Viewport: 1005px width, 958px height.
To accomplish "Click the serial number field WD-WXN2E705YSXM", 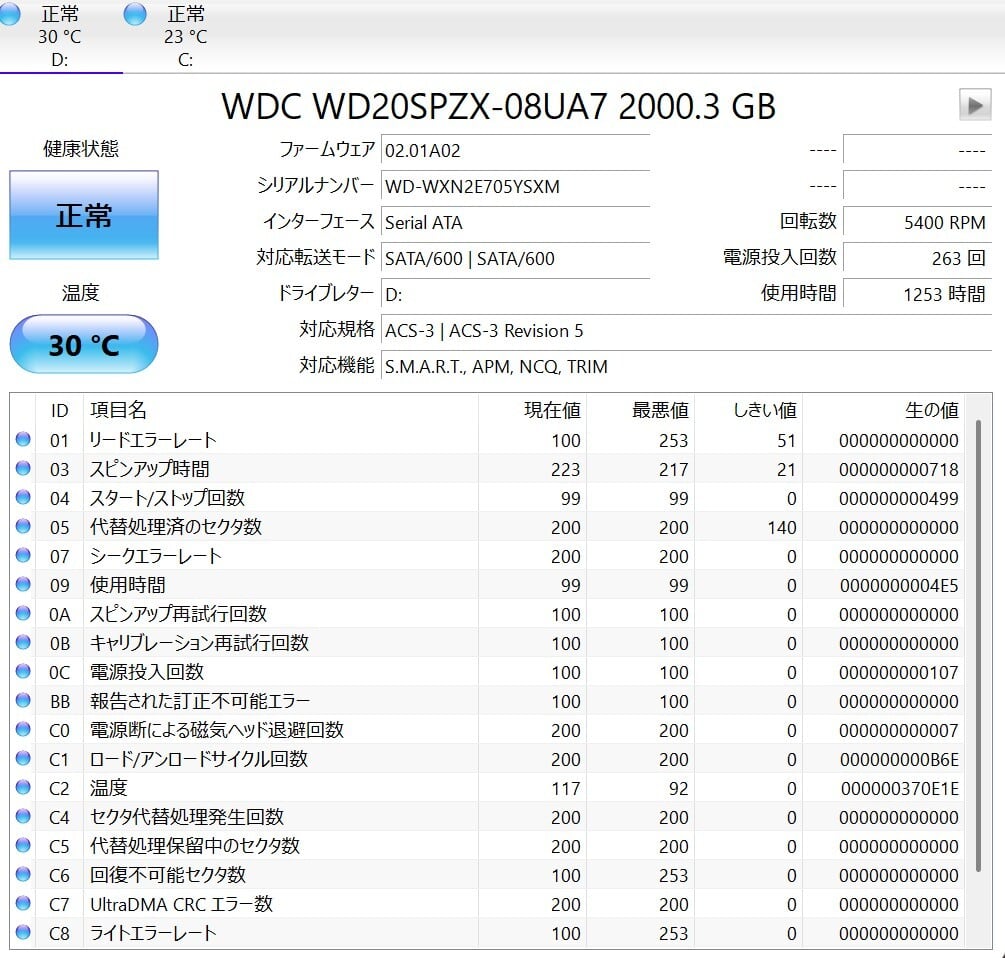I will [514, 186].
